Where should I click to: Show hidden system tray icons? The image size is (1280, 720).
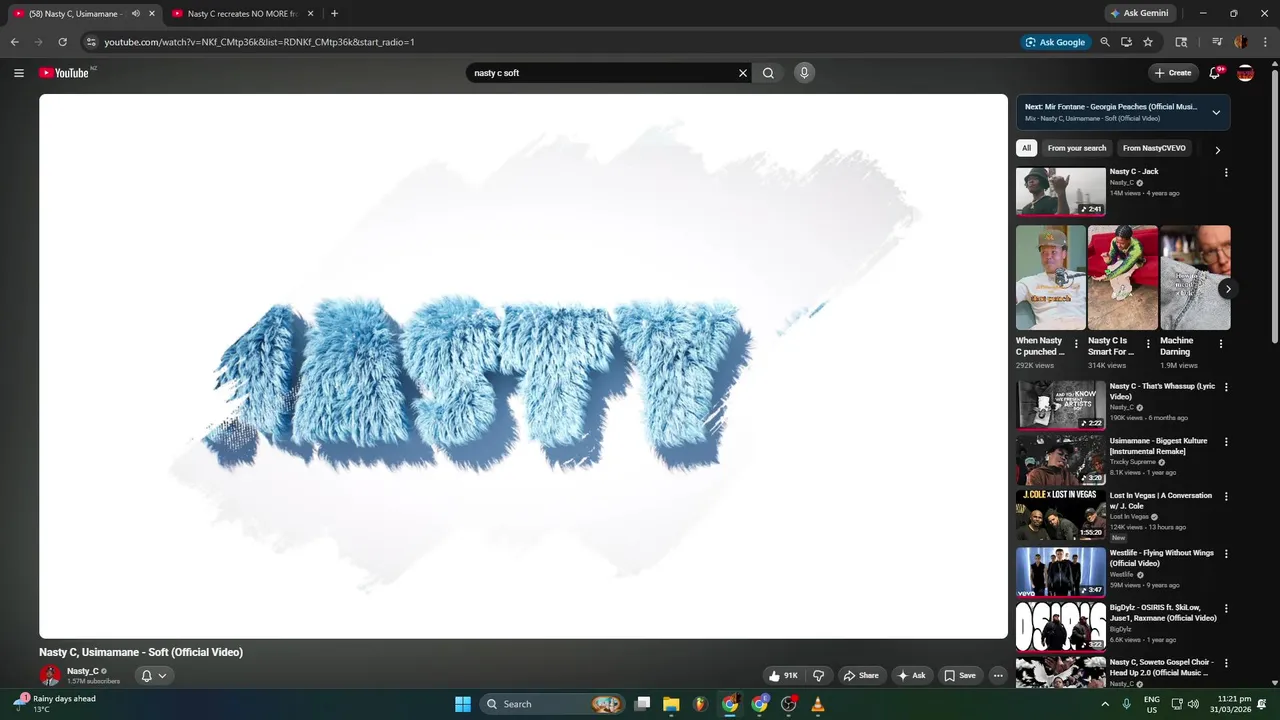(1105, 704)
